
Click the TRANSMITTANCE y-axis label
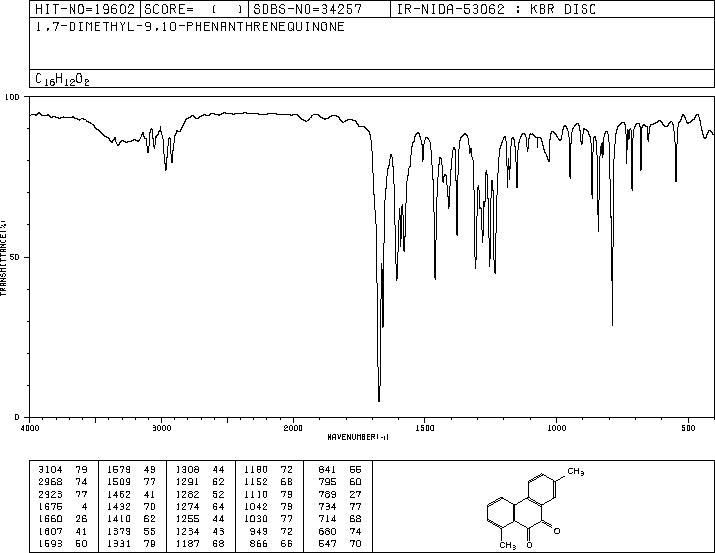(x=4, y=258)
